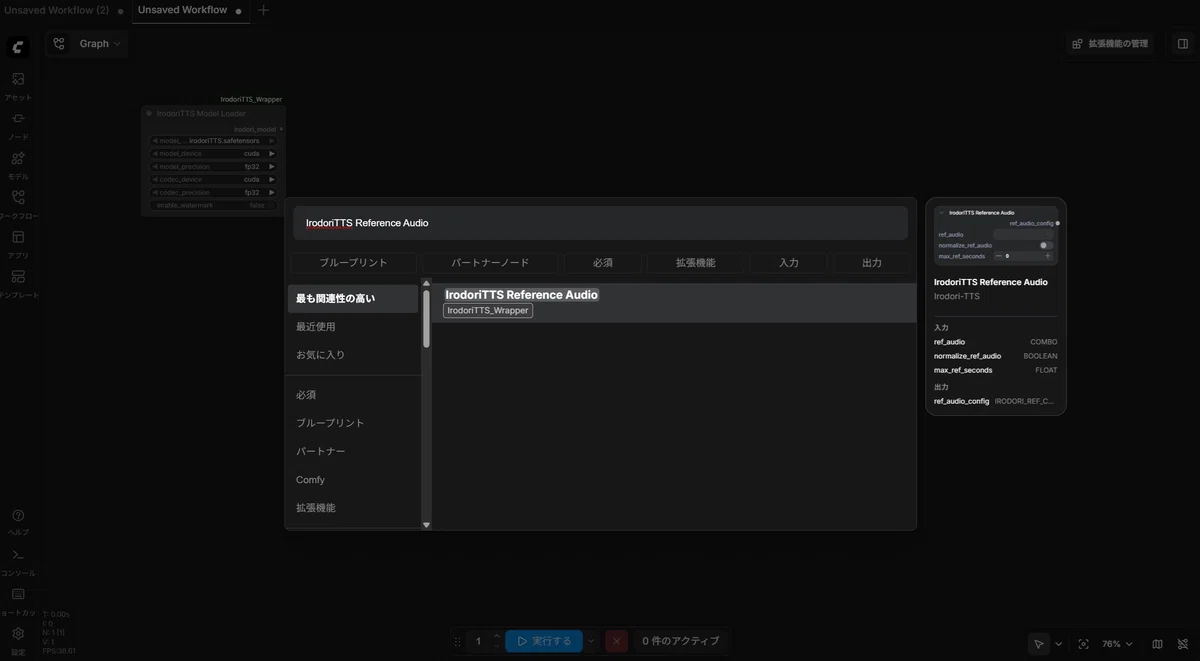Select the 拡張機能 filter chip at top
Image resolution: width=1200 pixels, height=661 pixels.
[x=695, y=263]
